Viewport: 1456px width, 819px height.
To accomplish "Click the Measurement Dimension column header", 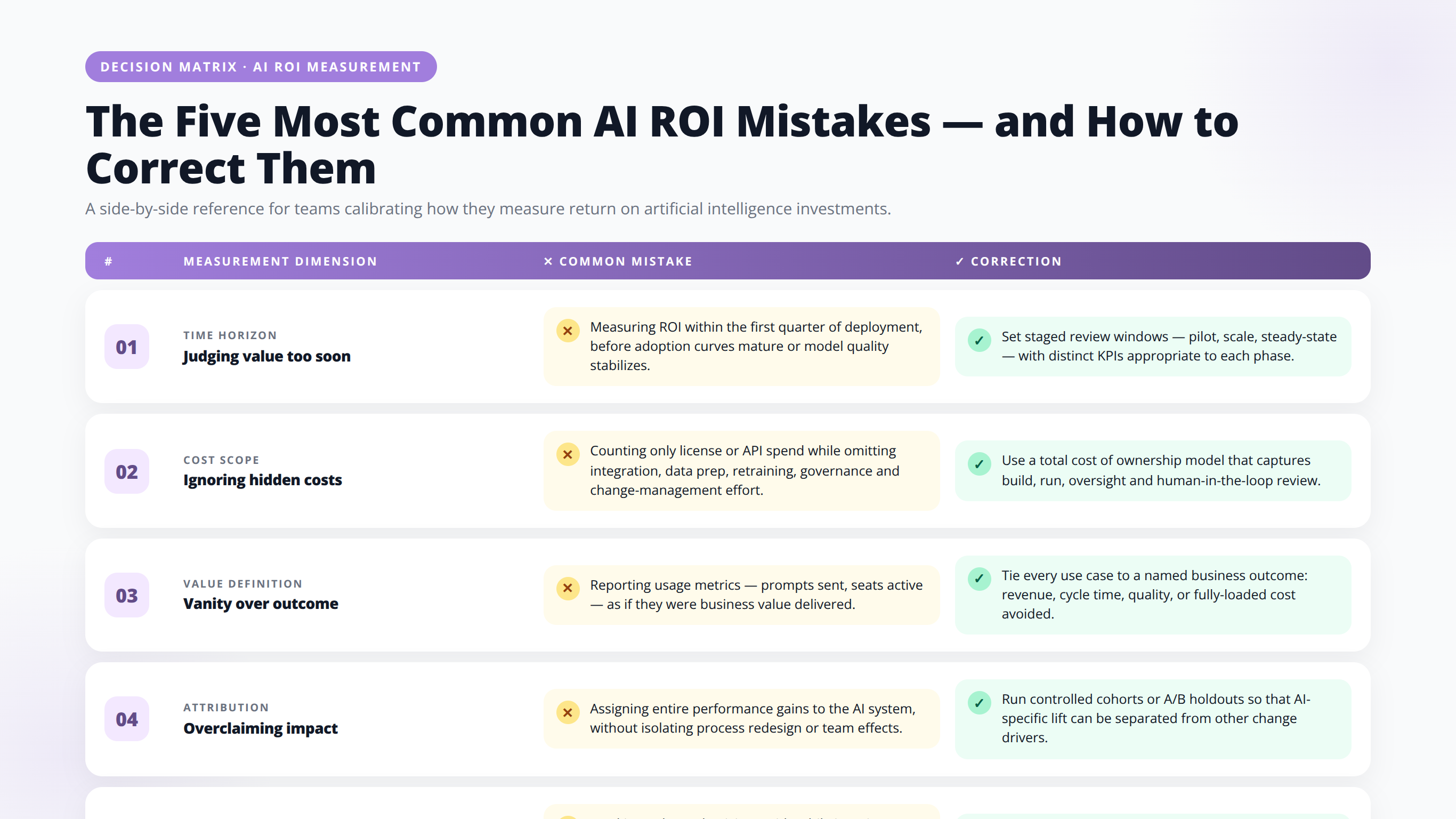I will click(x=280, y=261).
